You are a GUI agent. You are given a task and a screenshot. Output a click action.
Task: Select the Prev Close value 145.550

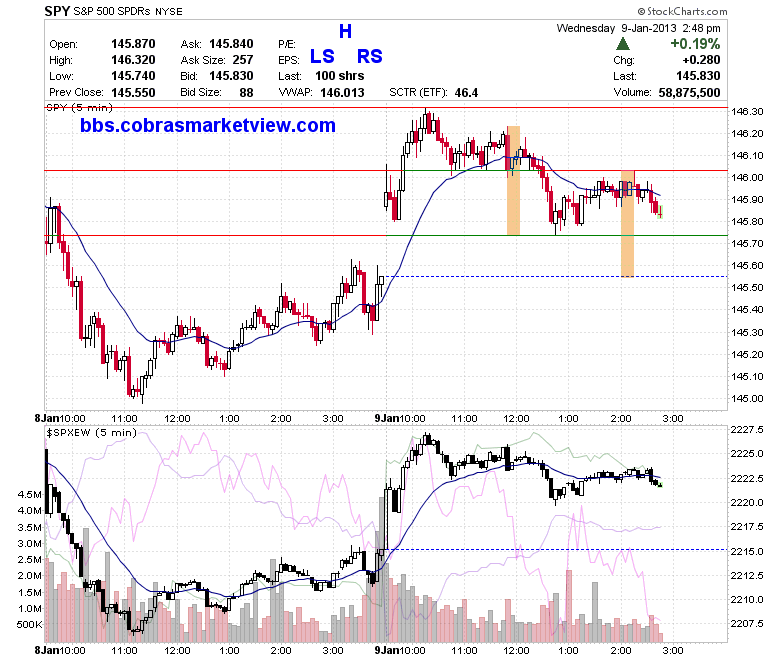(133, 93)
